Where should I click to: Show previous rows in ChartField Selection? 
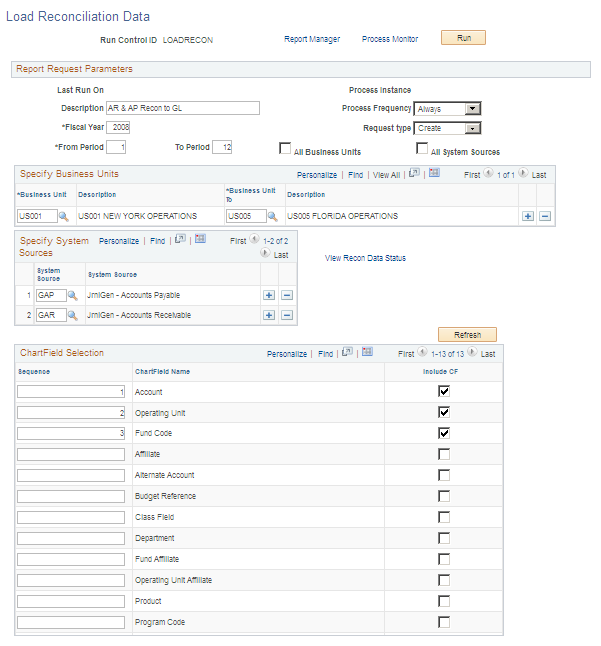[422, 352]
